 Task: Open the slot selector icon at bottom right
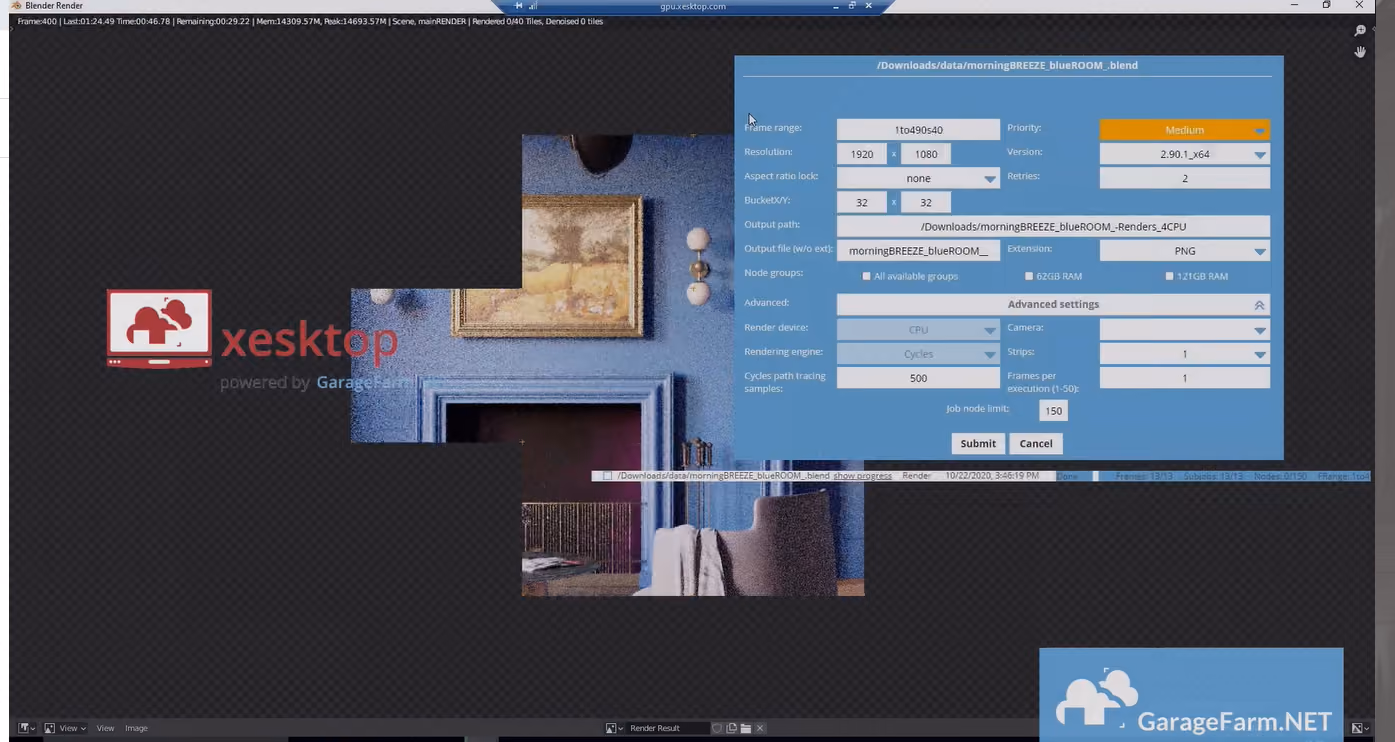(1359, 728)
